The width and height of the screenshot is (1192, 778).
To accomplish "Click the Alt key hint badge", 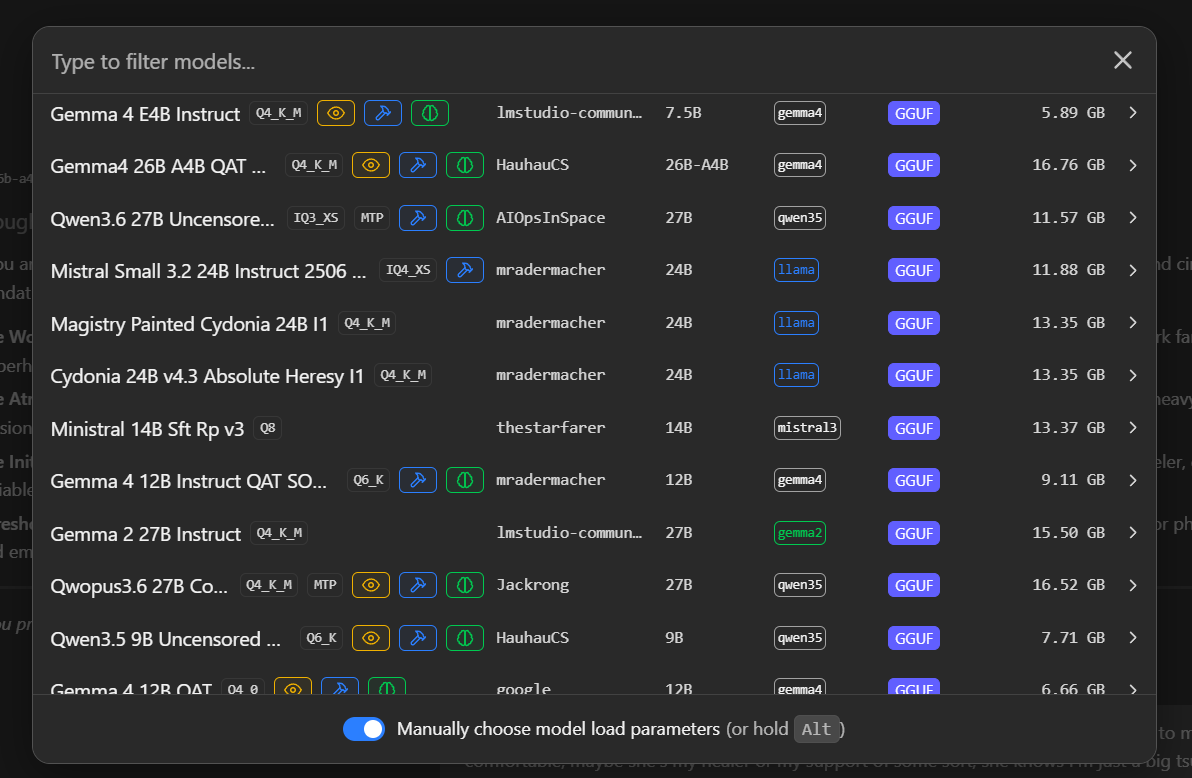I will [x=816, y=729].
